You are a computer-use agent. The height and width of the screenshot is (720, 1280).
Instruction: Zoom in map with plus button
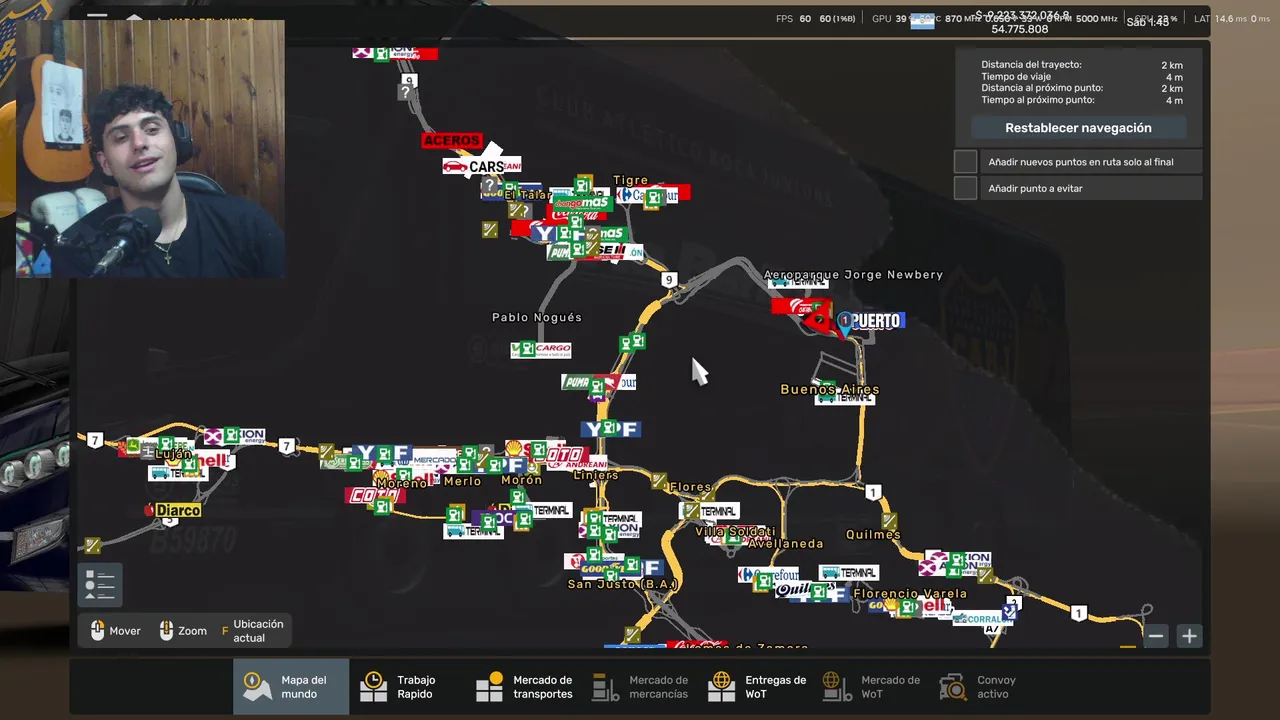(1189, 636)
